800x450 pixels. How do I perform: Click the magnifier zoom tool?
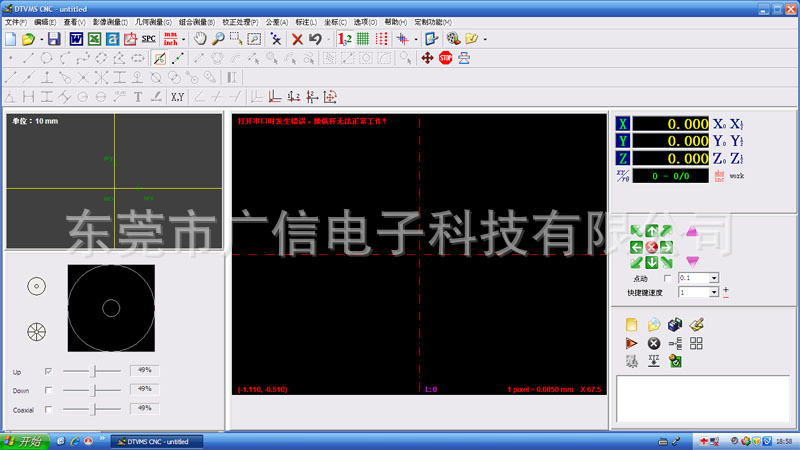point(217,39)
